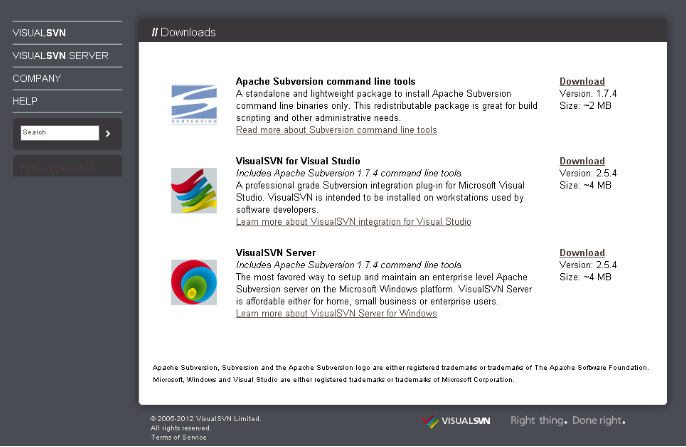Click the Follow @visualsvn button

click(67, 166)
